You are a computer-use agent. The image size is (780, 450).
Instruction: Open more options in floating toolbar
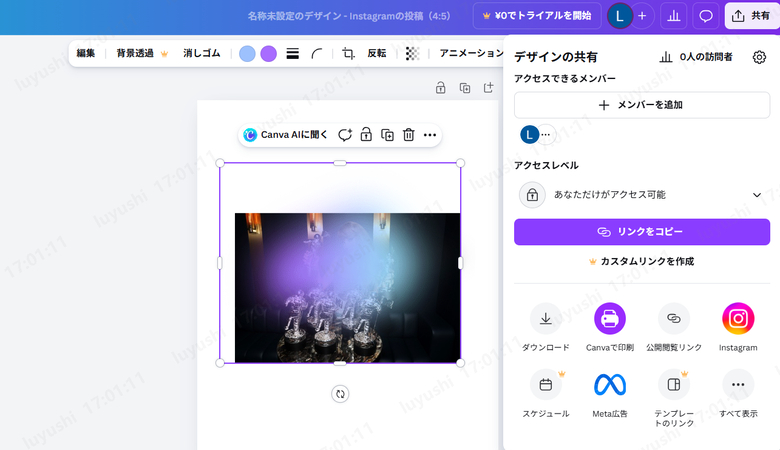pyautogui.click(x=430, y=135)
